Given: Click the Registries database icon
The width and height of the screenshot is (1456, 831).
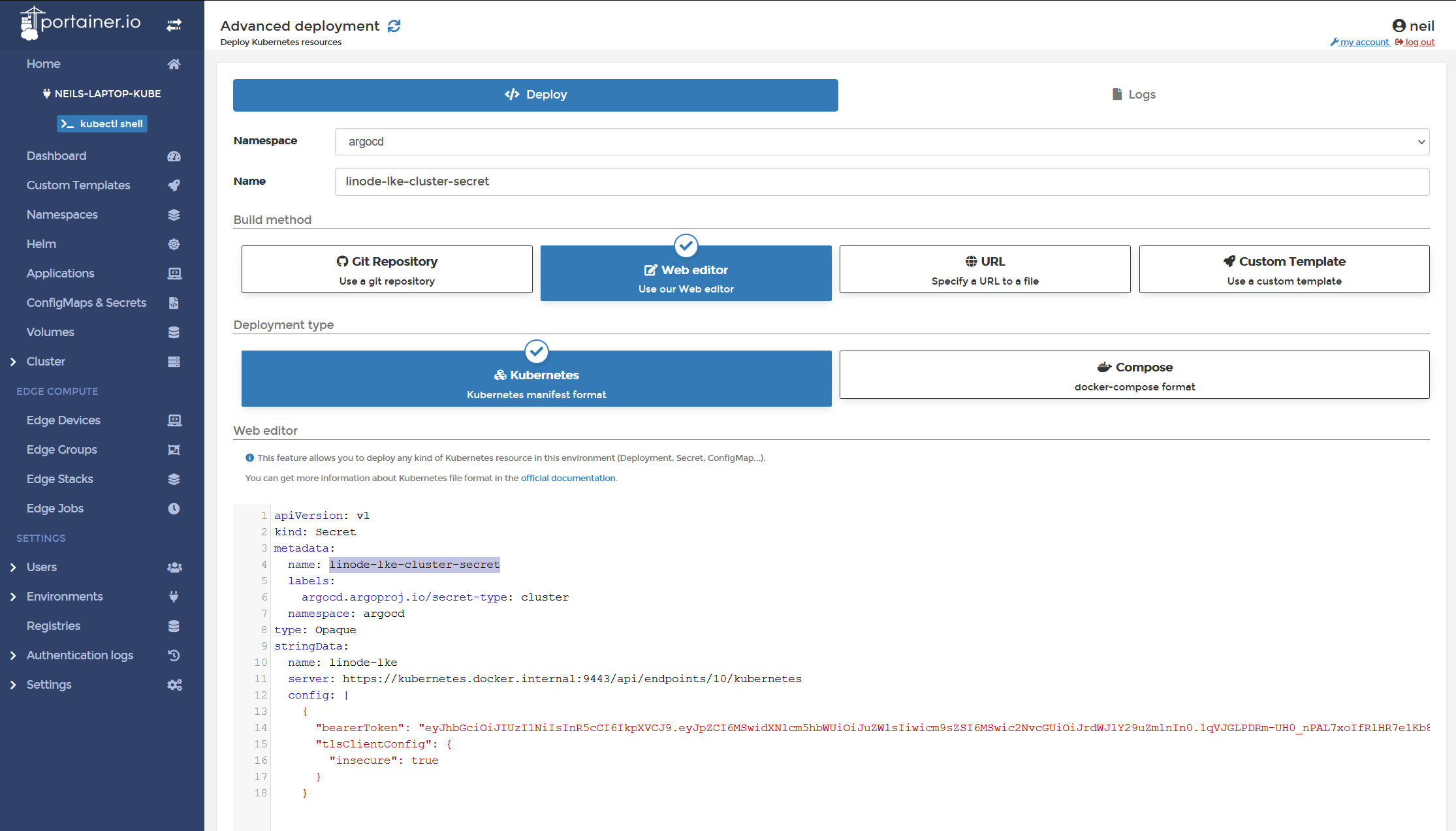Looking at the screenshot, I should point(174,626).
